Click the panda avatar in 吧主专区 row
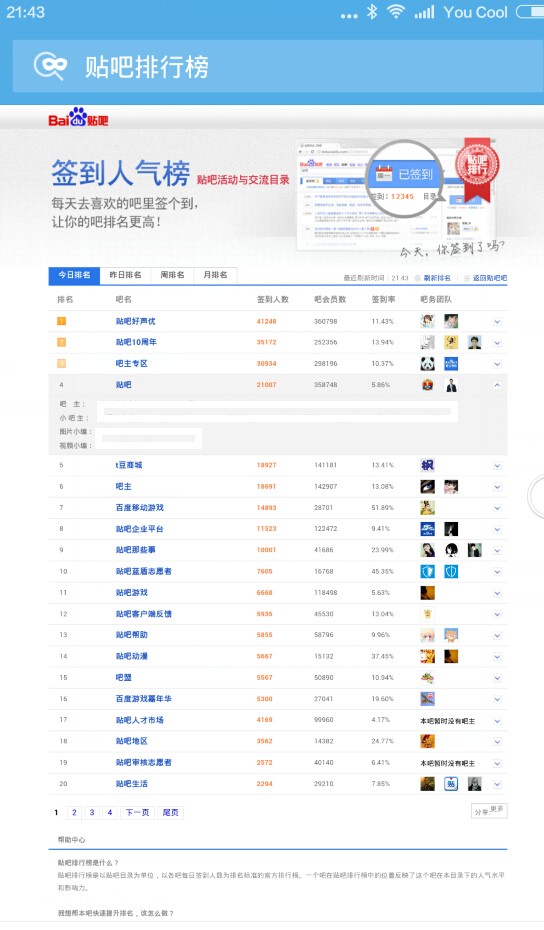 pos(427,364)
